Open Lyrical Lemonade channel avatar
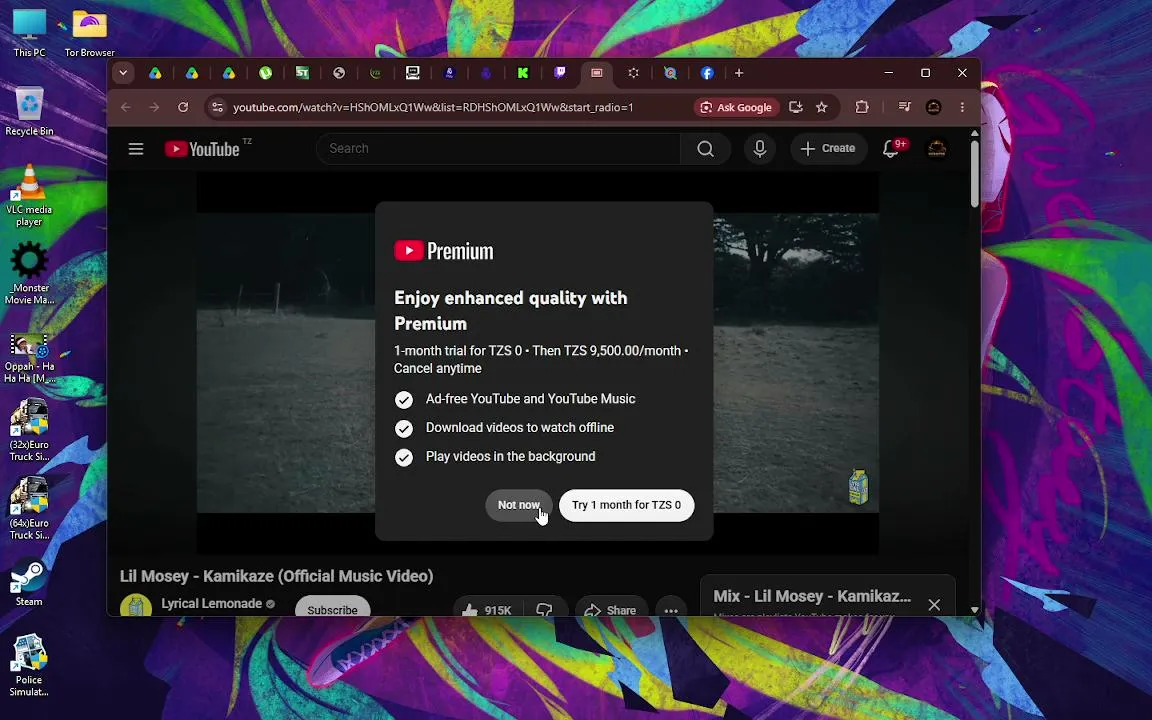Screen dimensions: 1152x720 [x=136, y=605]
